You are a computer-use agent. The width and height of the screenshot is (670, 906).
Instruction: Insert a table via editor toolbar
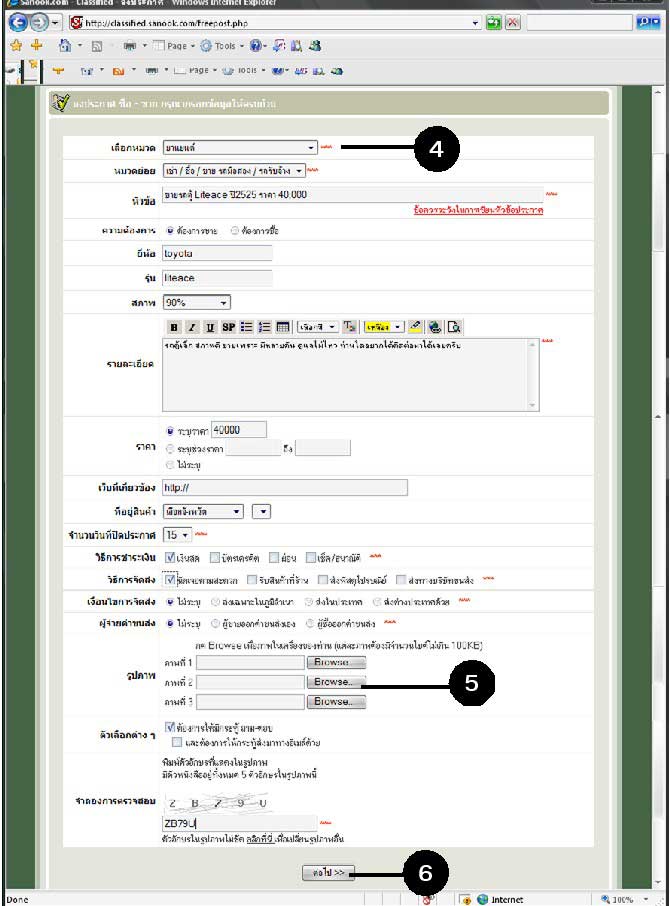point(282,327)
